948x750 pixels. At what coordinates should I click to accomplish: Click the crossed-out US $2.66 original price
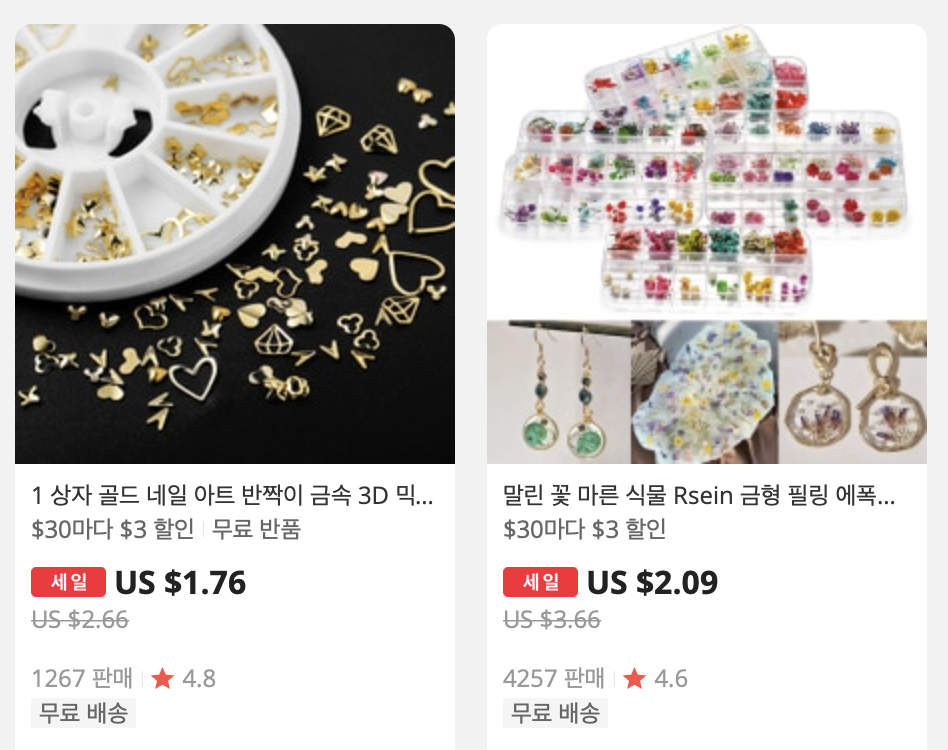tap(80, 620)
